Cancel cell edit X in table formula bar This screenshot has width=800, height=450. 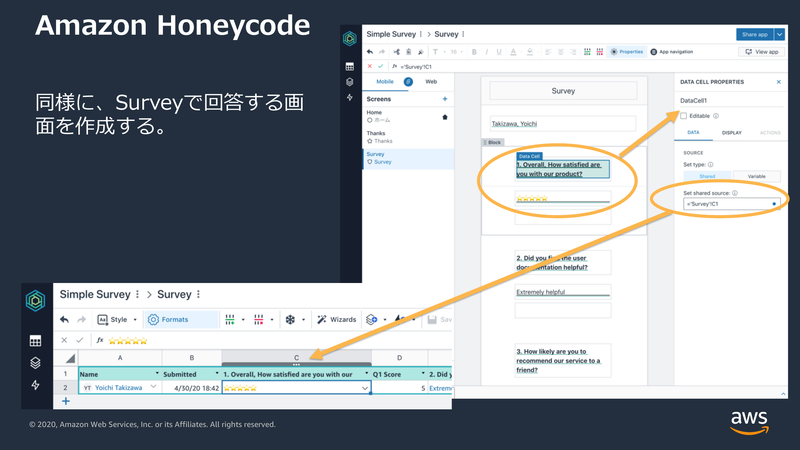[64, 340]
